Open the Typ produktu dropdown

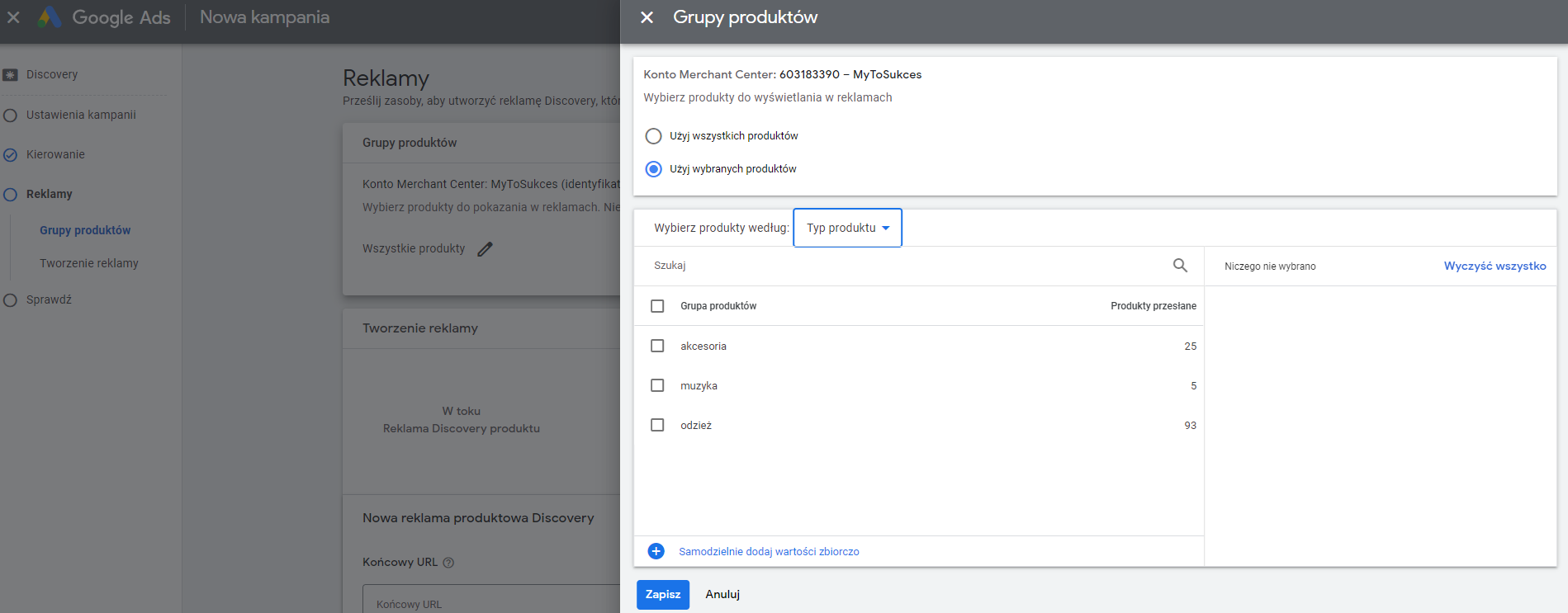click(x=847, y=228)
